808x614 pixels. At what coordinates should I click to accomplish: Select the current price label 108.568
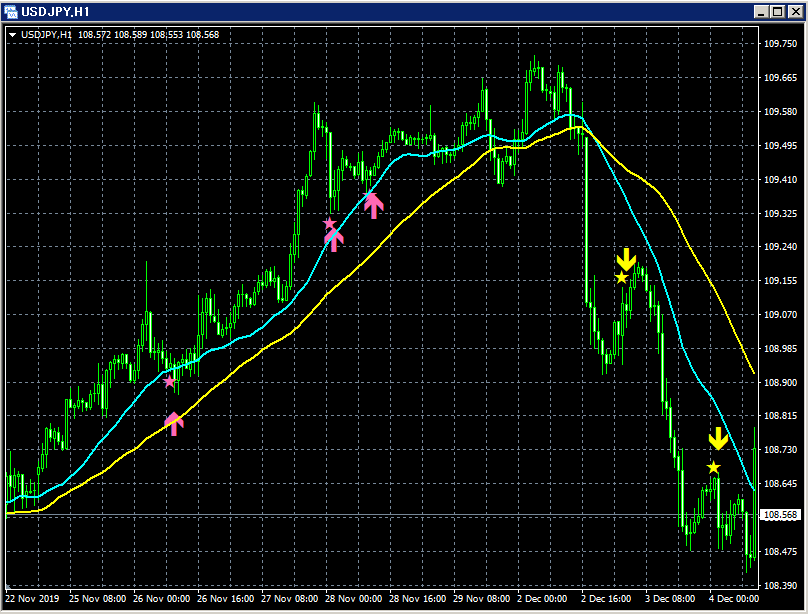(x=780, y=515)
